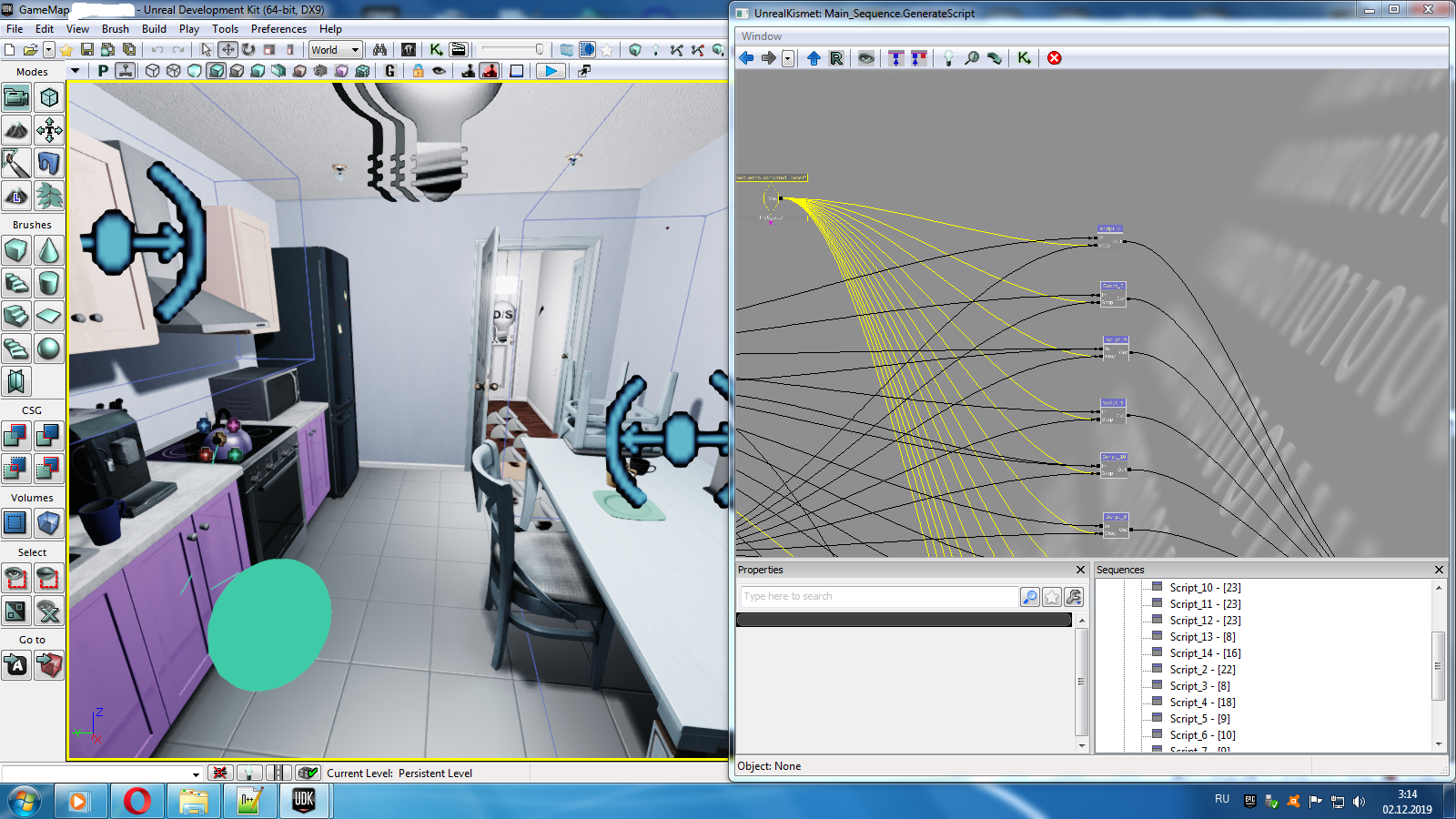Click the Kismet magnifier search icon
The height and width of the screenshot is (819, 1456).
click(972, 58)
